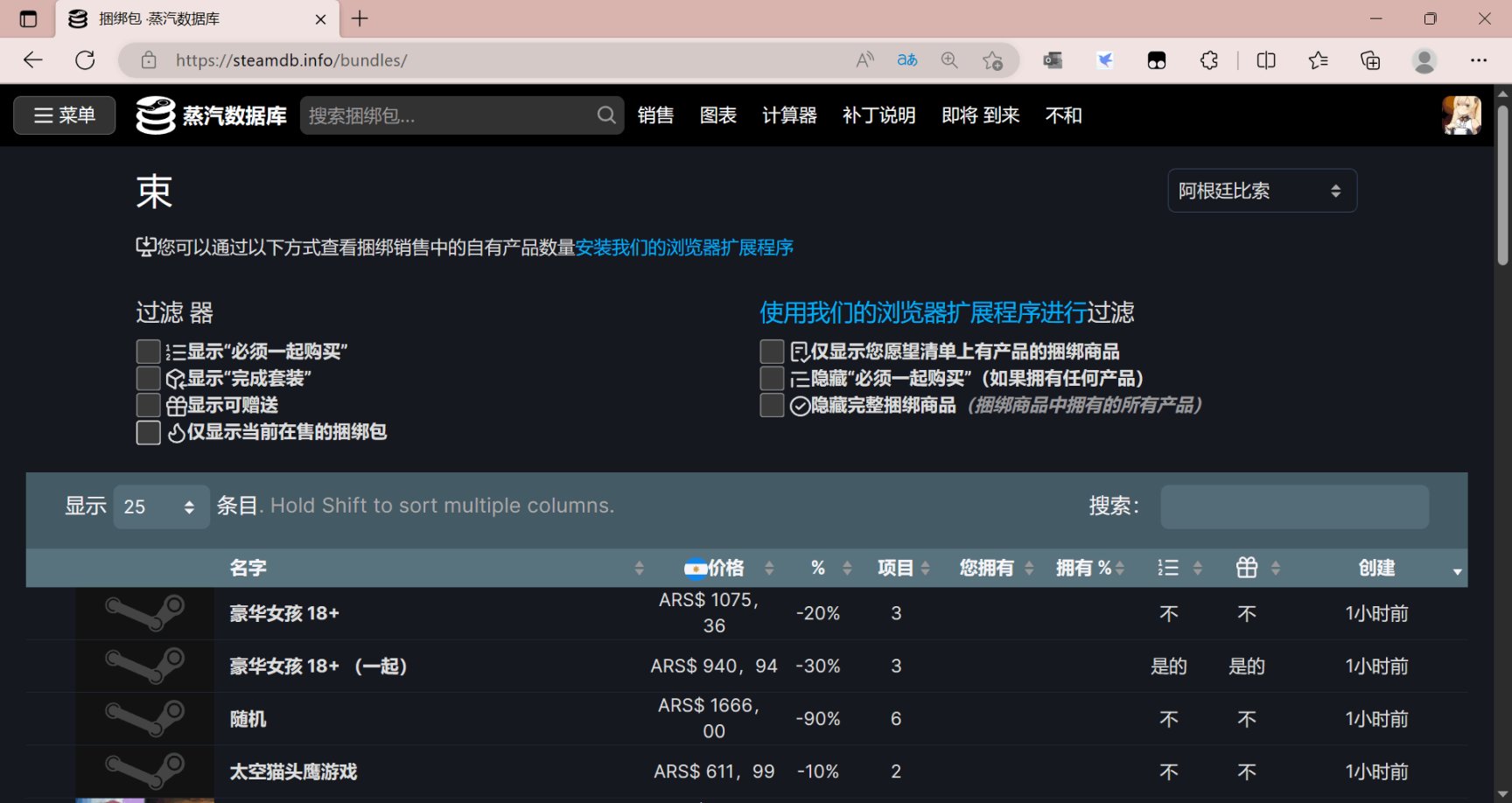The image size is (1512, 803).
Task: Open bundle 豪华女孩 18+
Action: pos(284,613)
